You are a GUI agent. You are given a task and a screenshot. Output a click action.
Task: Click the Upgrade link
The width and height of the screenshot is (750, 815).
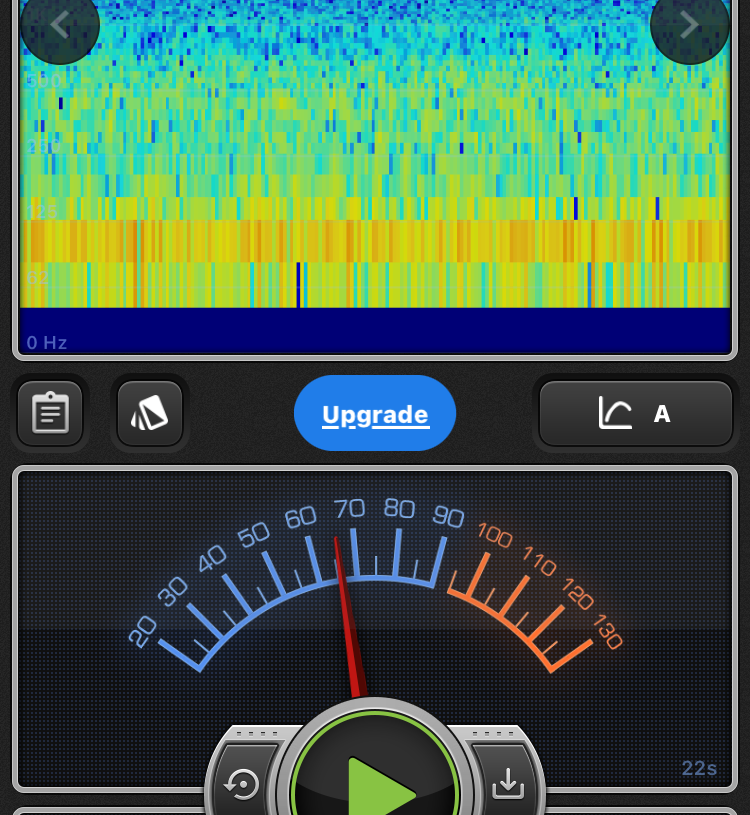click(x=375, y=414)
